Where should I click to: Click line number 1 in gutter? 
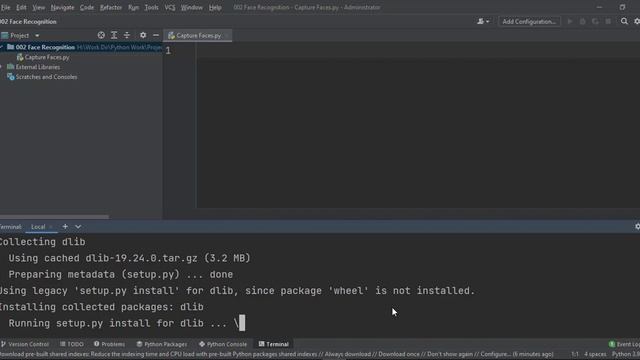click(168, 50)
